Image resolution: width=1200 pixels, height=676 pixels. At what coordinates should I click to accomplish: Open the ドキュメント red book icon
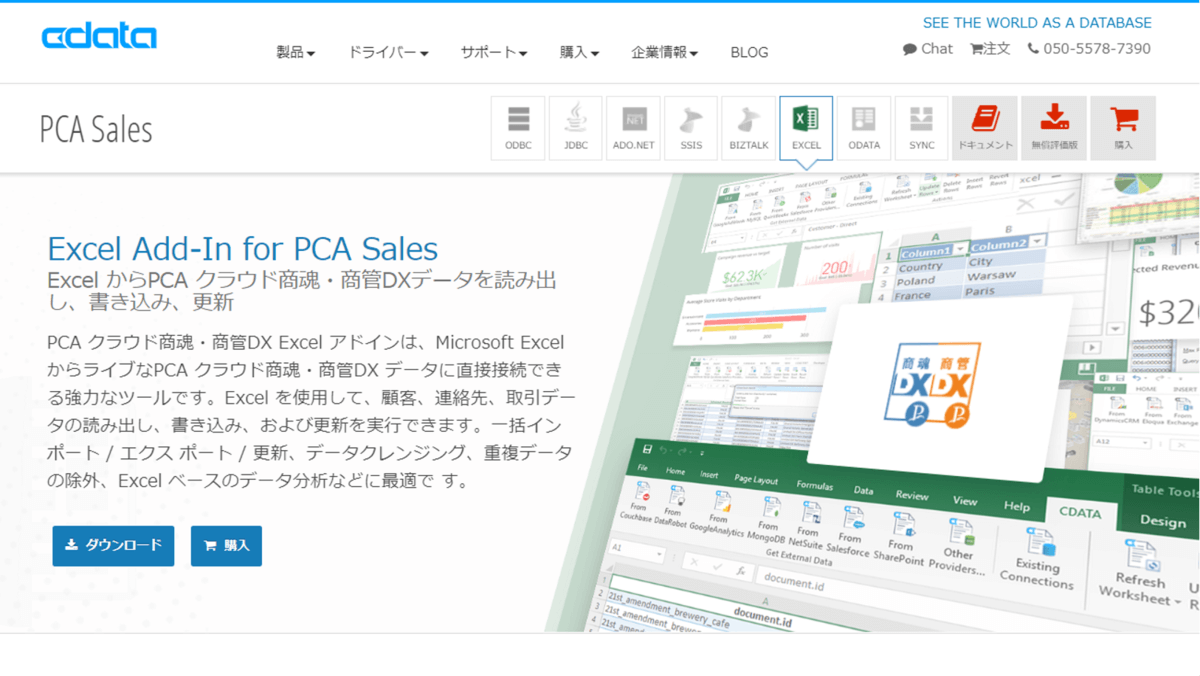click(985, 128)
